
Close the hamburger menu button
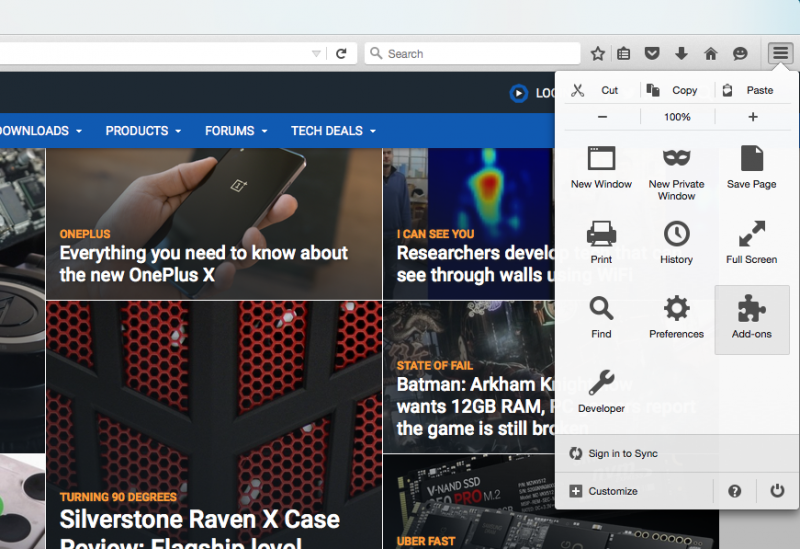point(780,54)
